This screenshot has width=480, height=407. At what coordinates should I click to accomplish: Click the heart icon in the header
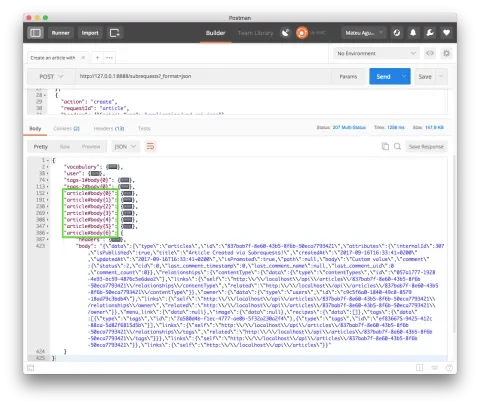point(446,33)
